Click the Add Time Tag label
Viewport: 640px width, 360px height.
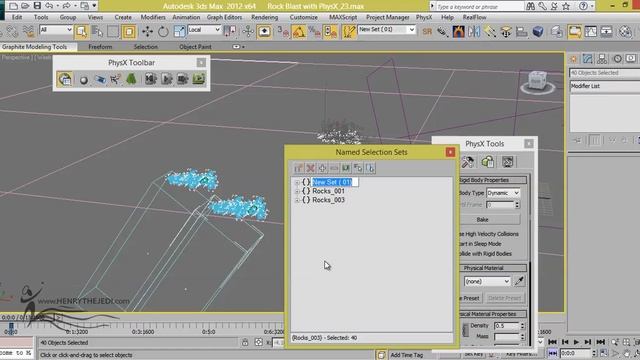pyautogui.click(x=406, y=355)
